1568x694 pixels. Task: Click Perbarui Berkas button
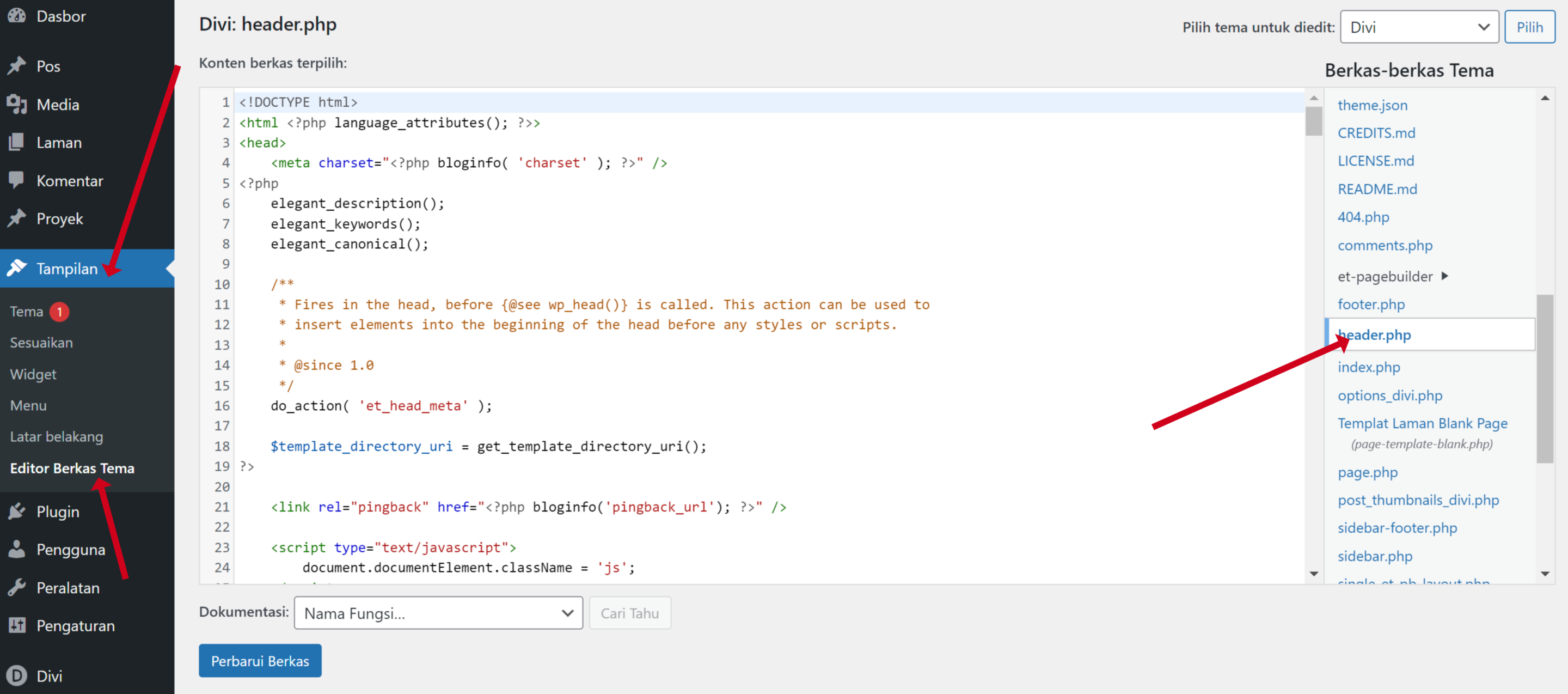[260, 661]
